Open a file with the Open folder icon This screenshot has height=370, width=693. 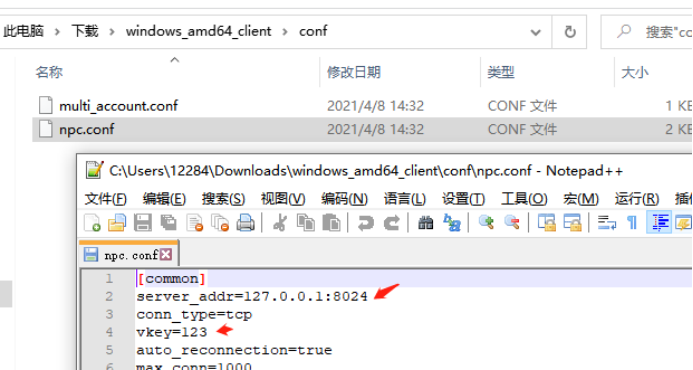point(117,222)
